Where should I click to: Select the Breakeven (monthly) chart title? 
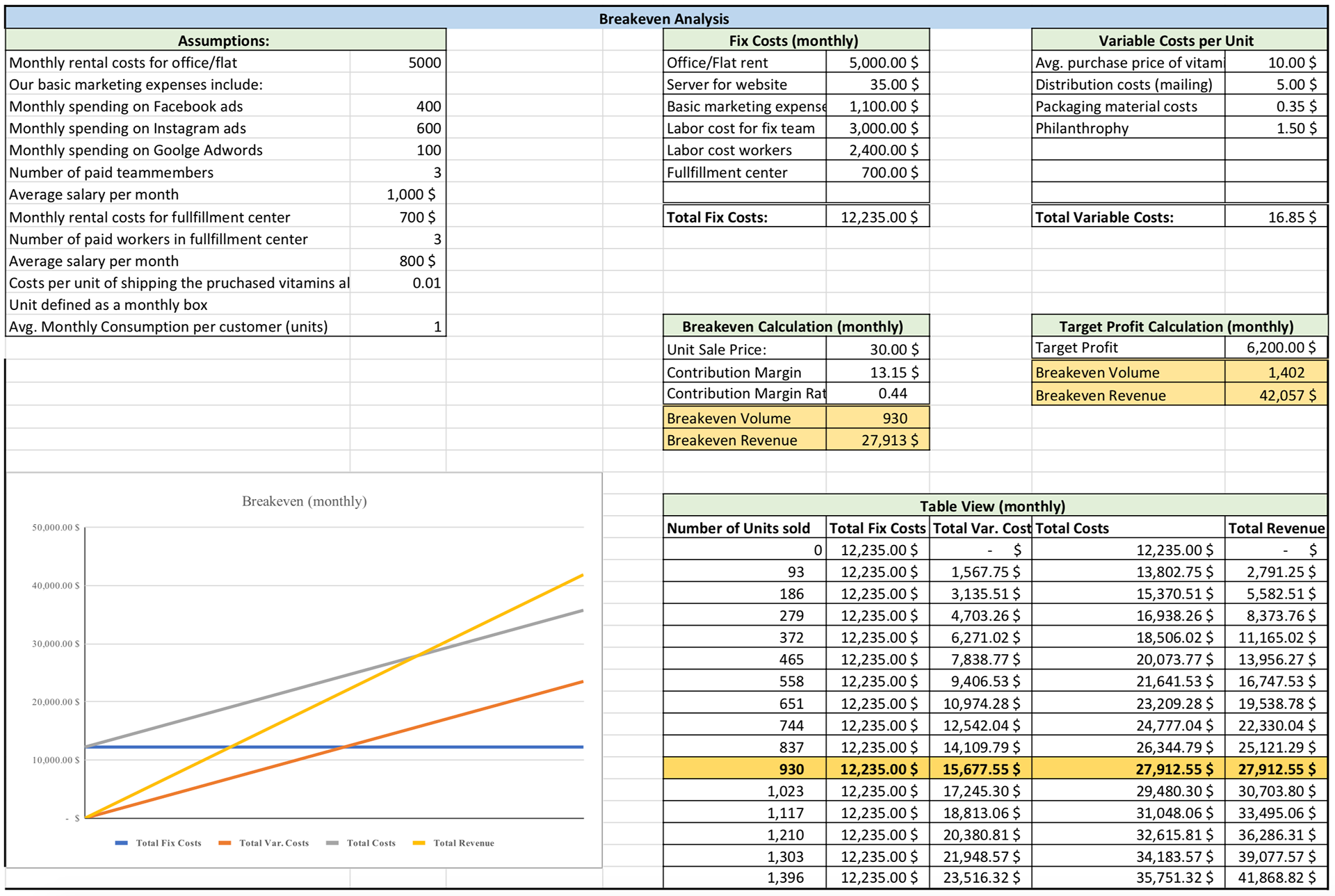pos(304,501)
